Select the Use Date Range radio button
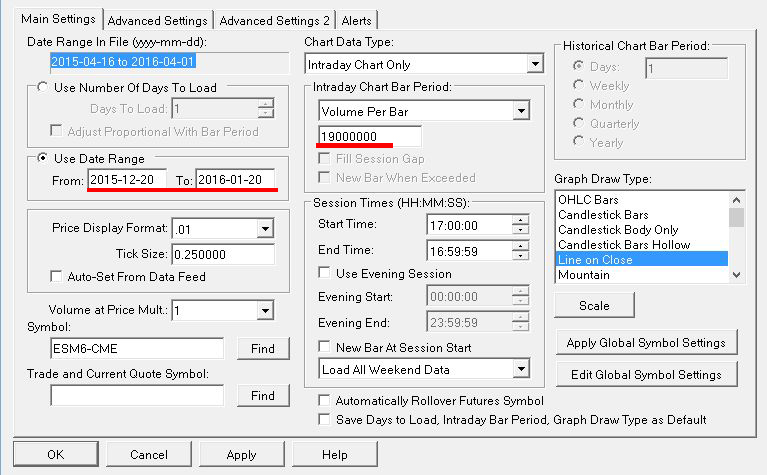Image resolution: width=767 pixels, height=475 pixels. click(43, 158)
